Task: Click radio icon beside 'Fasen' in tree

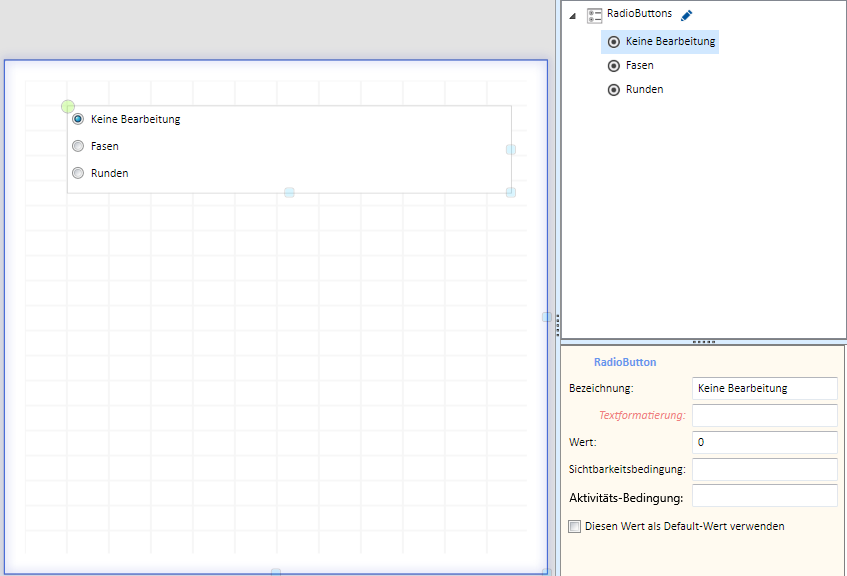Action: [614, 66]
